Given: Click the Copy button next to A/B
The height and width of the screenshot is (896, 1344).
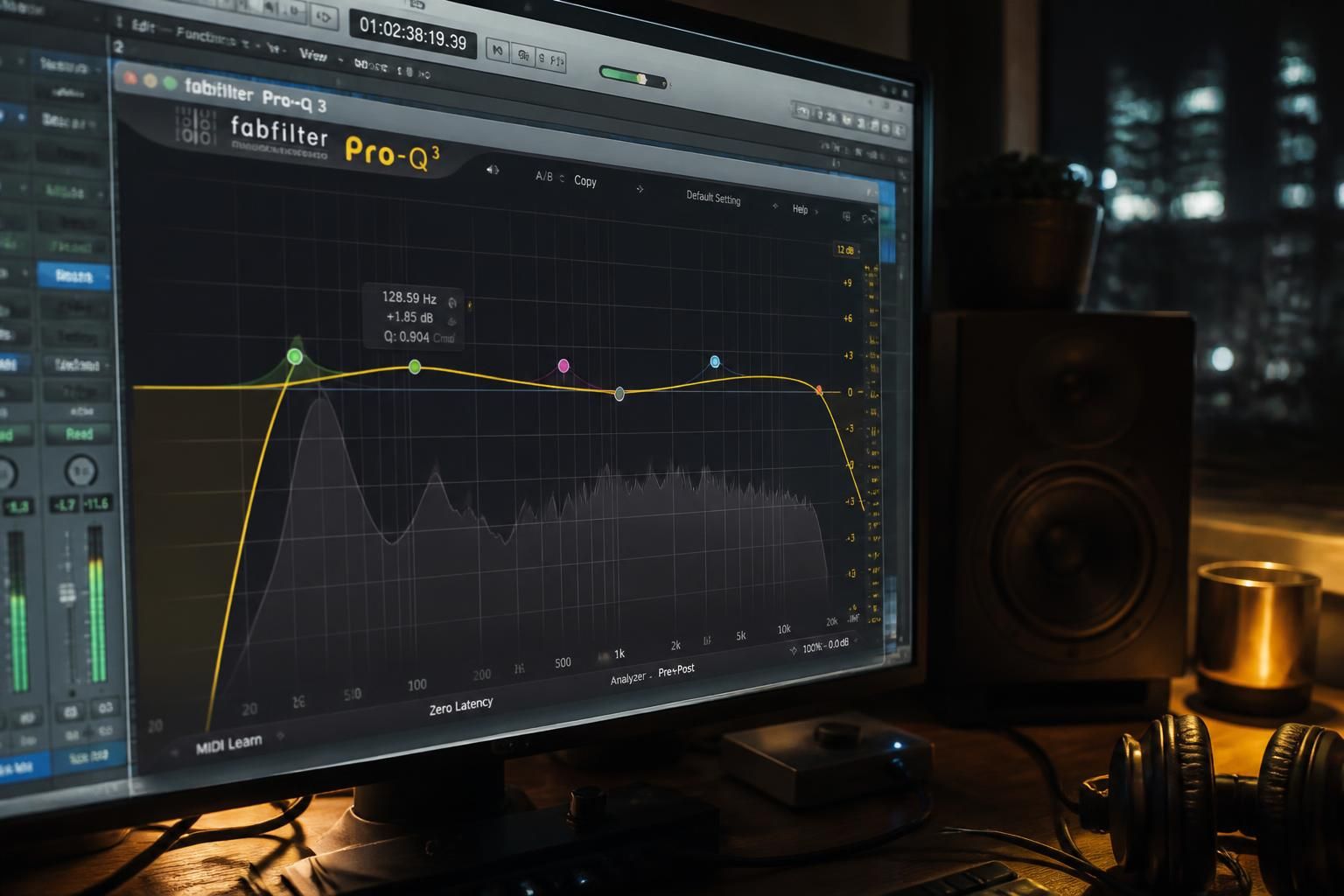Looking at the screenshot, I should (x=585, y=181).
